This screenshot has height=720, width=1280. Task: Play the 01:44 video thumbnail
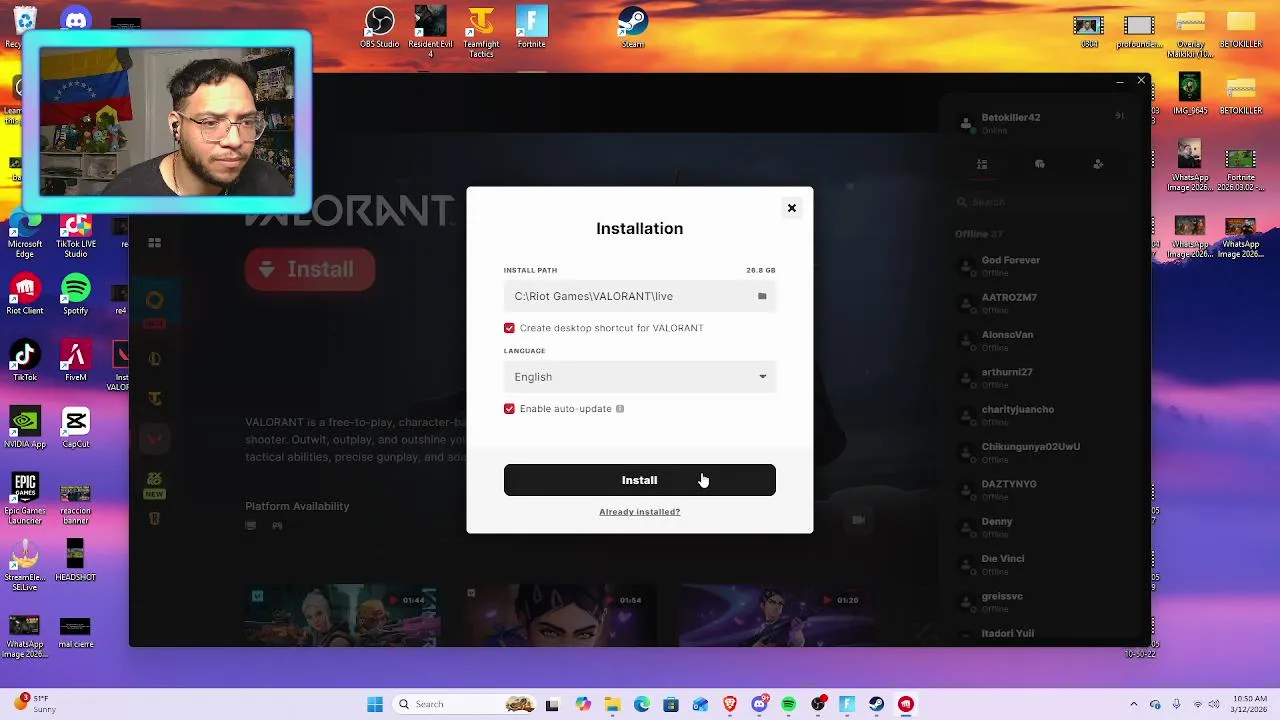click(343, 616)
